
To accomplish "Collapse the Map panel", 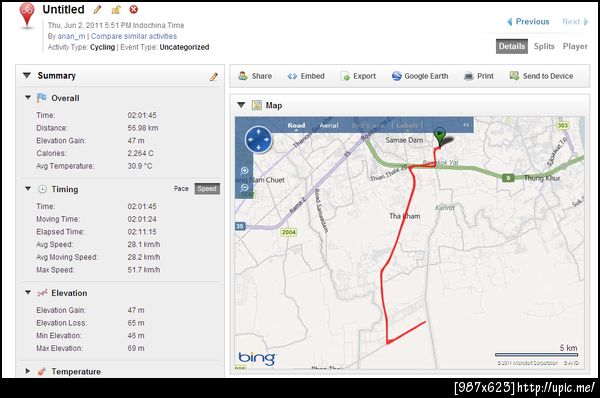I will 241,105.
